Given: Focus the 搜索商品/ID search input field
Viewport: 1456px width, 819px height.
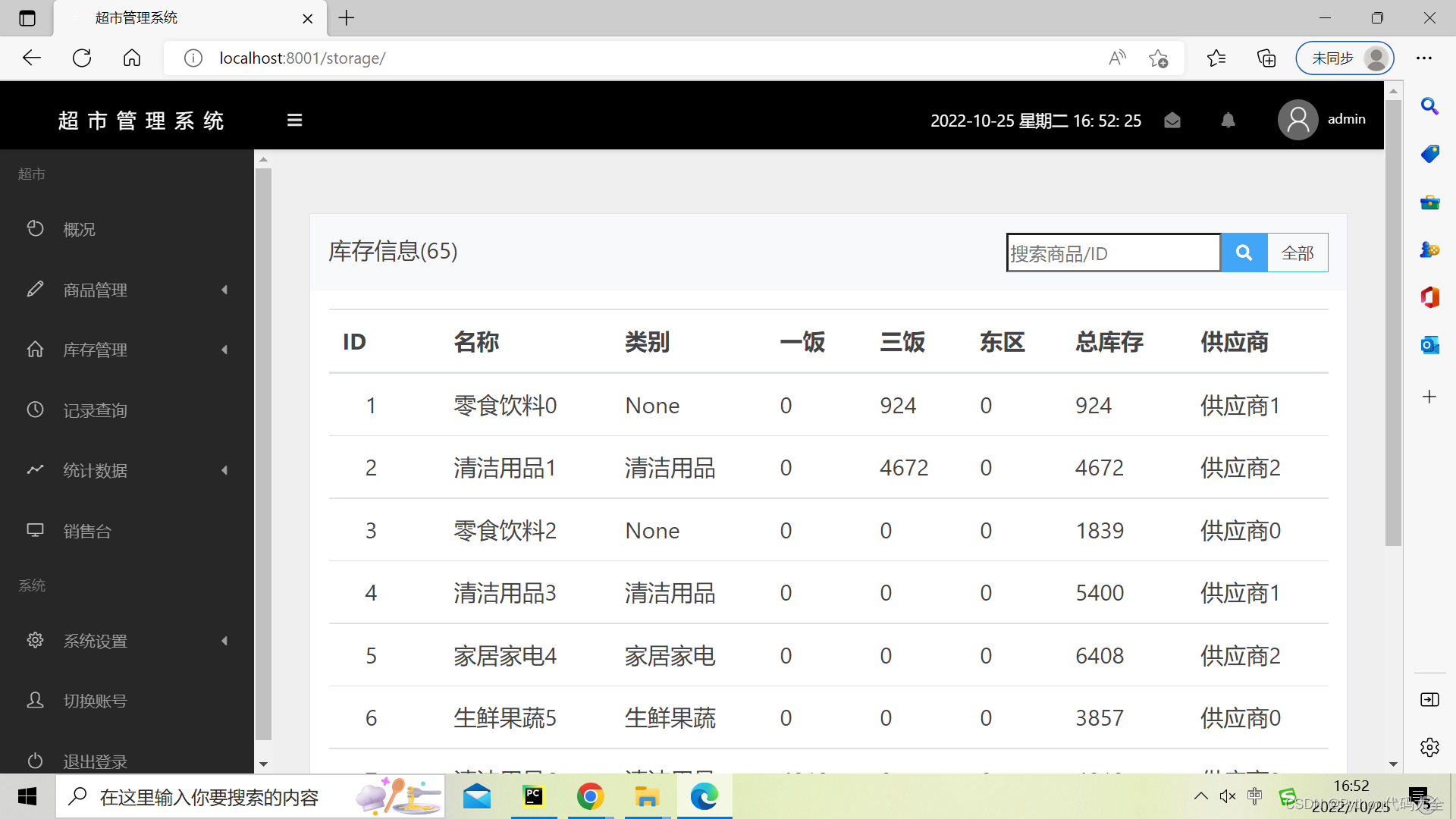Looking at the screenshot, I should (1112, 253).
